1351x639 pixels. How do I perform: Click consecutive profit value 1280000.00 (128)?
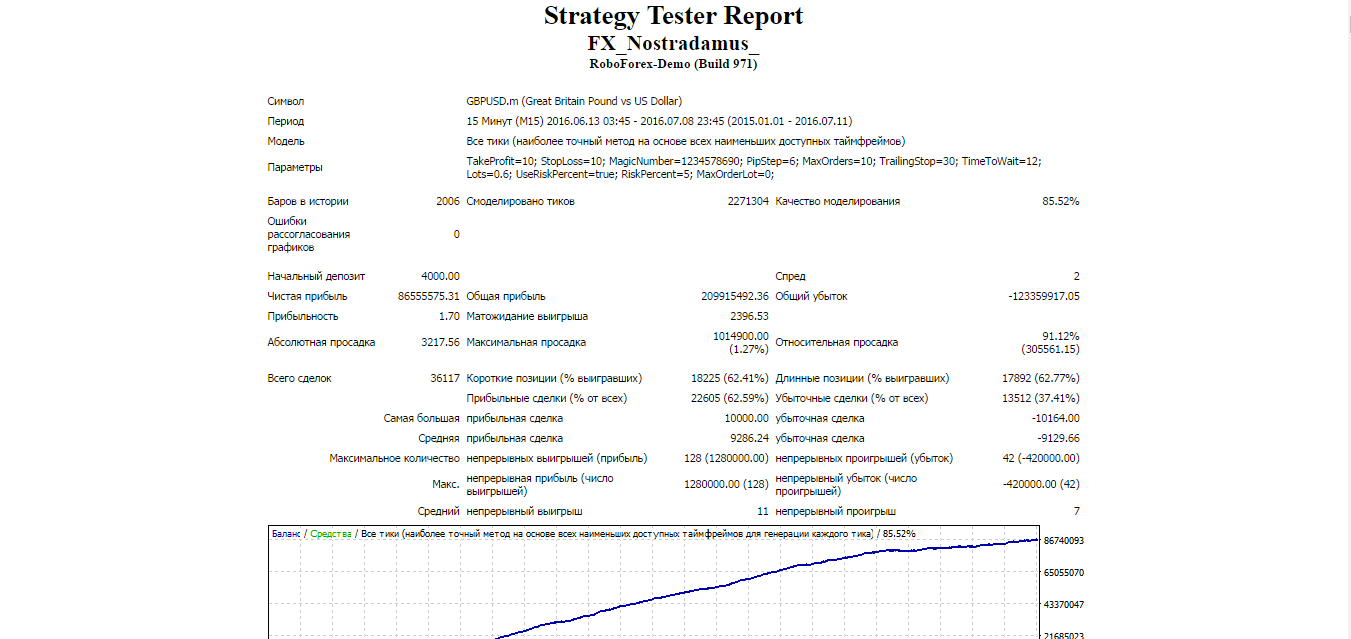[x=726, y=484]
